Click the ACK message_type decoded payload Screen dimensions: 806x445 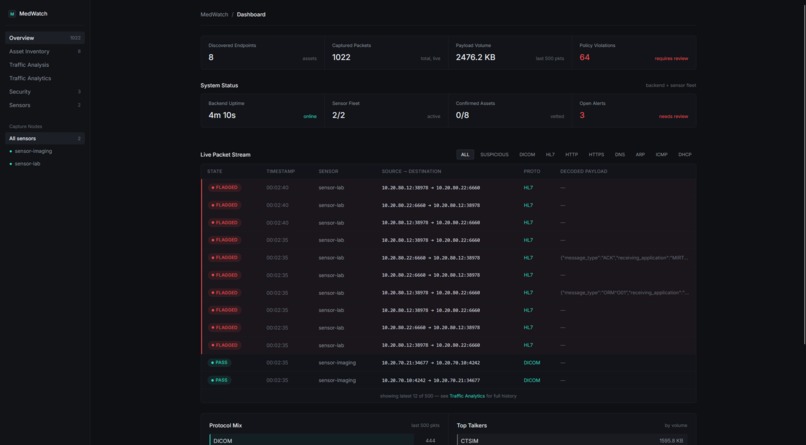(624, 258)
